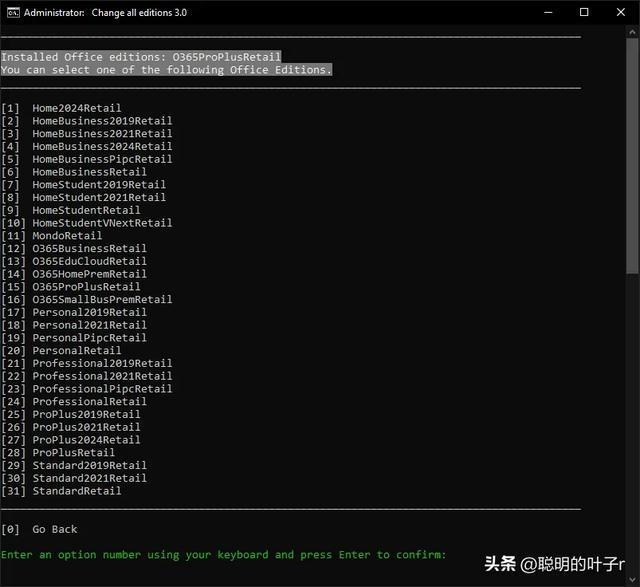640x587 pixels.
Task: Click the [10] option number
Action: [13, 223]
